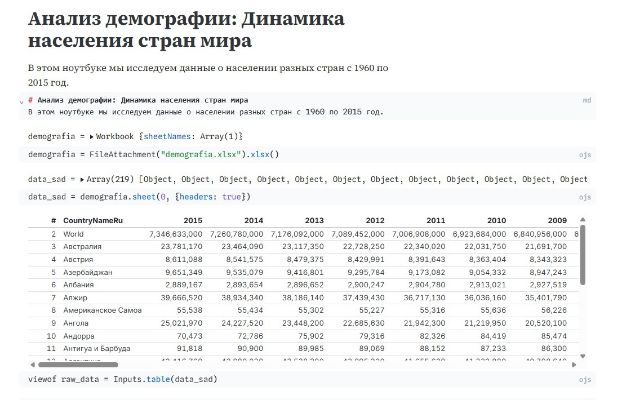Image resolution: width=640 pixels, height=400 pixels.
Task: Click the World 2015 value 7,346,633,000
Action: click(x=176, y=234)
